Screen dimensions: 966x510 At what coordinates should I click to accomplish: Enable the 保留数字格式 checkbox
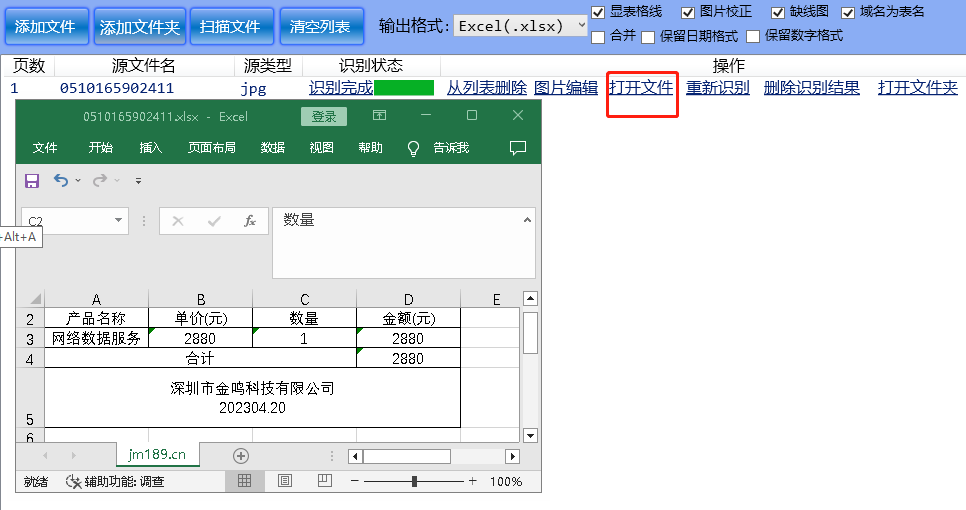click(753, 37)
